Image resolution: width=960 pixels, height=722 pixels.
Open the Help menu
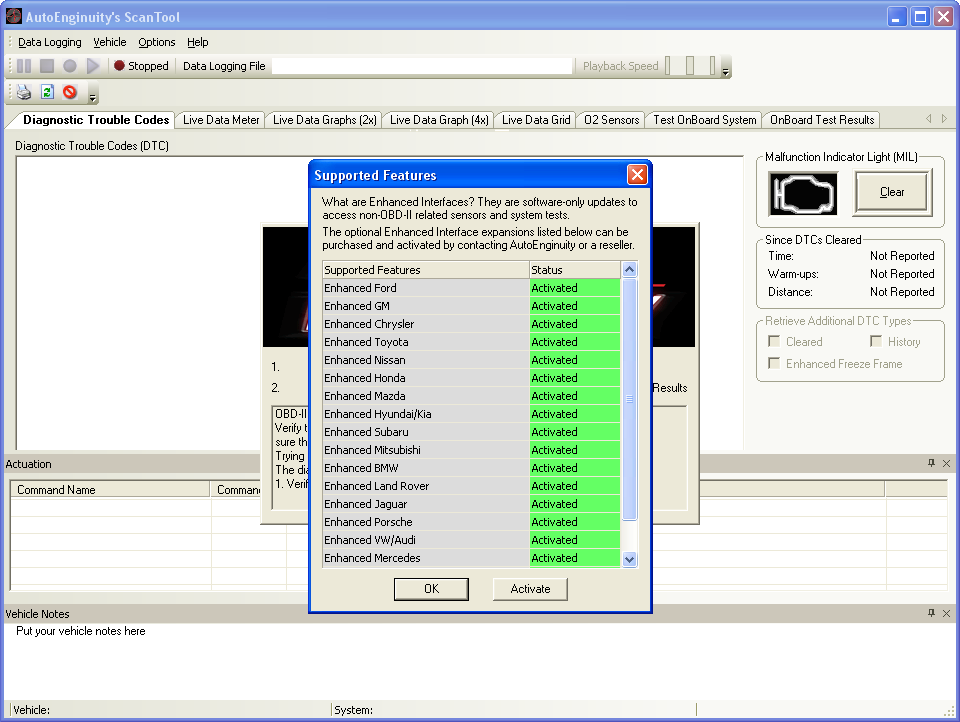(198, 42)
